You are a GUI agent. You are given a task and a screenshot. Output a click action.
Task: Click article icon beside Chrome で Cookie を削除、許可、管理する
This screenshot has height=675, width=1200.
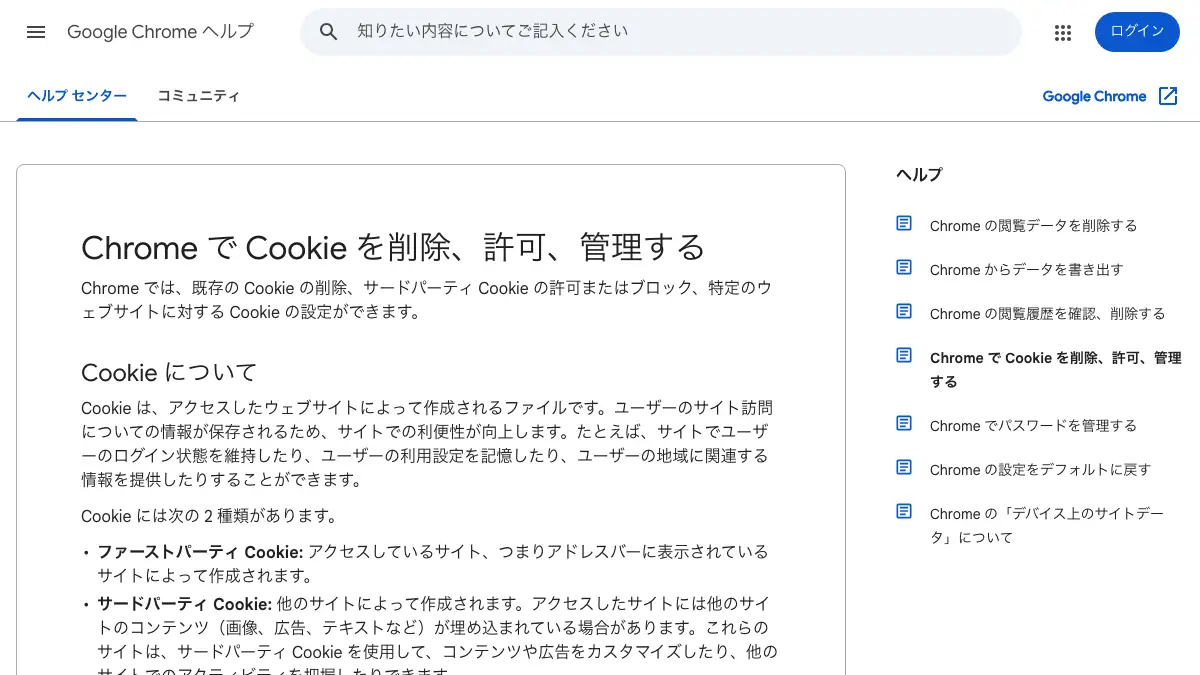click(x=904, y=356)
